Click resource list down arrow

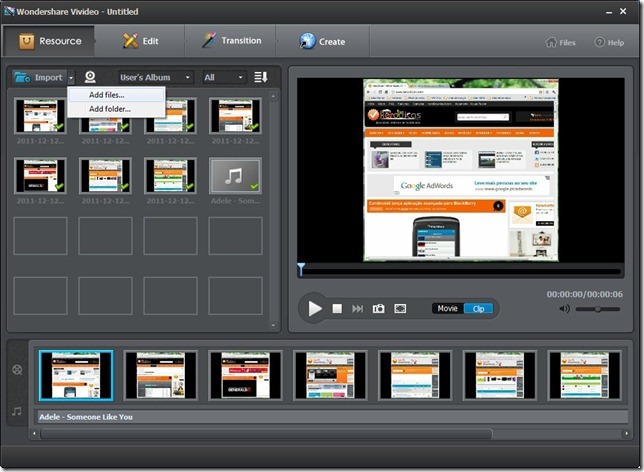274,325
